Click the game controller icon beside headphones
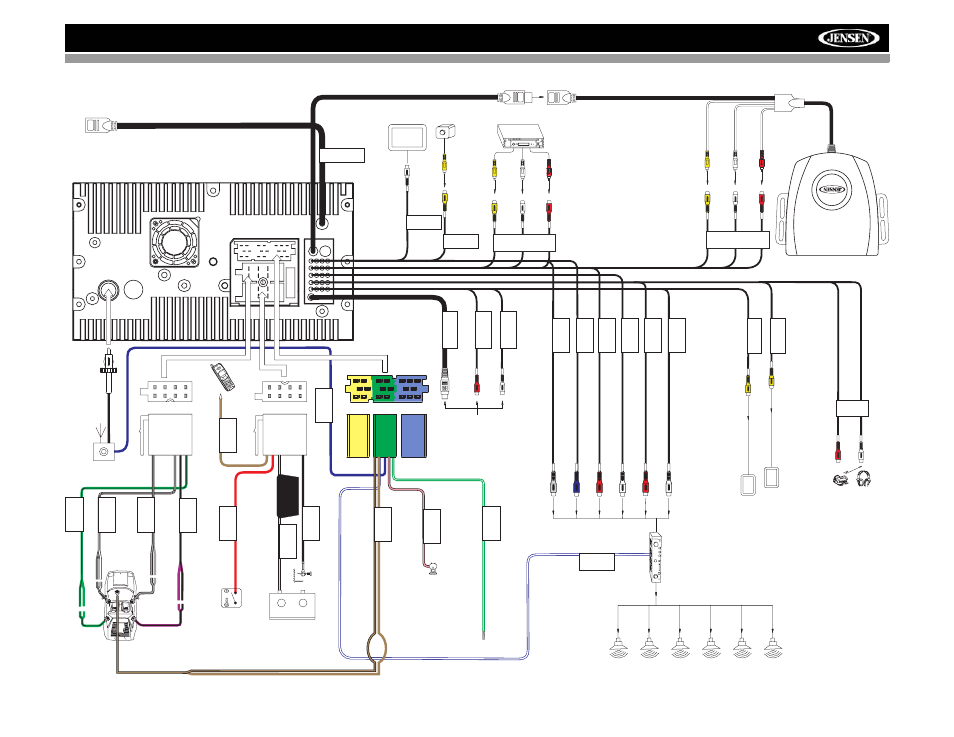 click(841, 480)
